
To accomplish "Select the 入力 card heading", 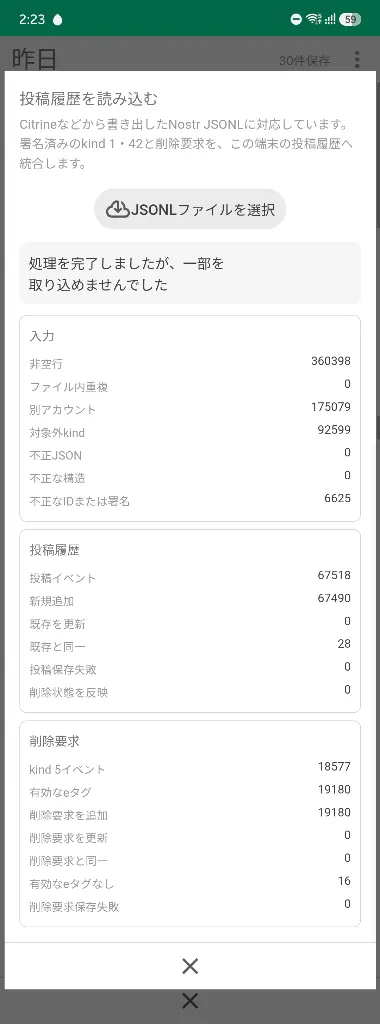I will 42,337.
